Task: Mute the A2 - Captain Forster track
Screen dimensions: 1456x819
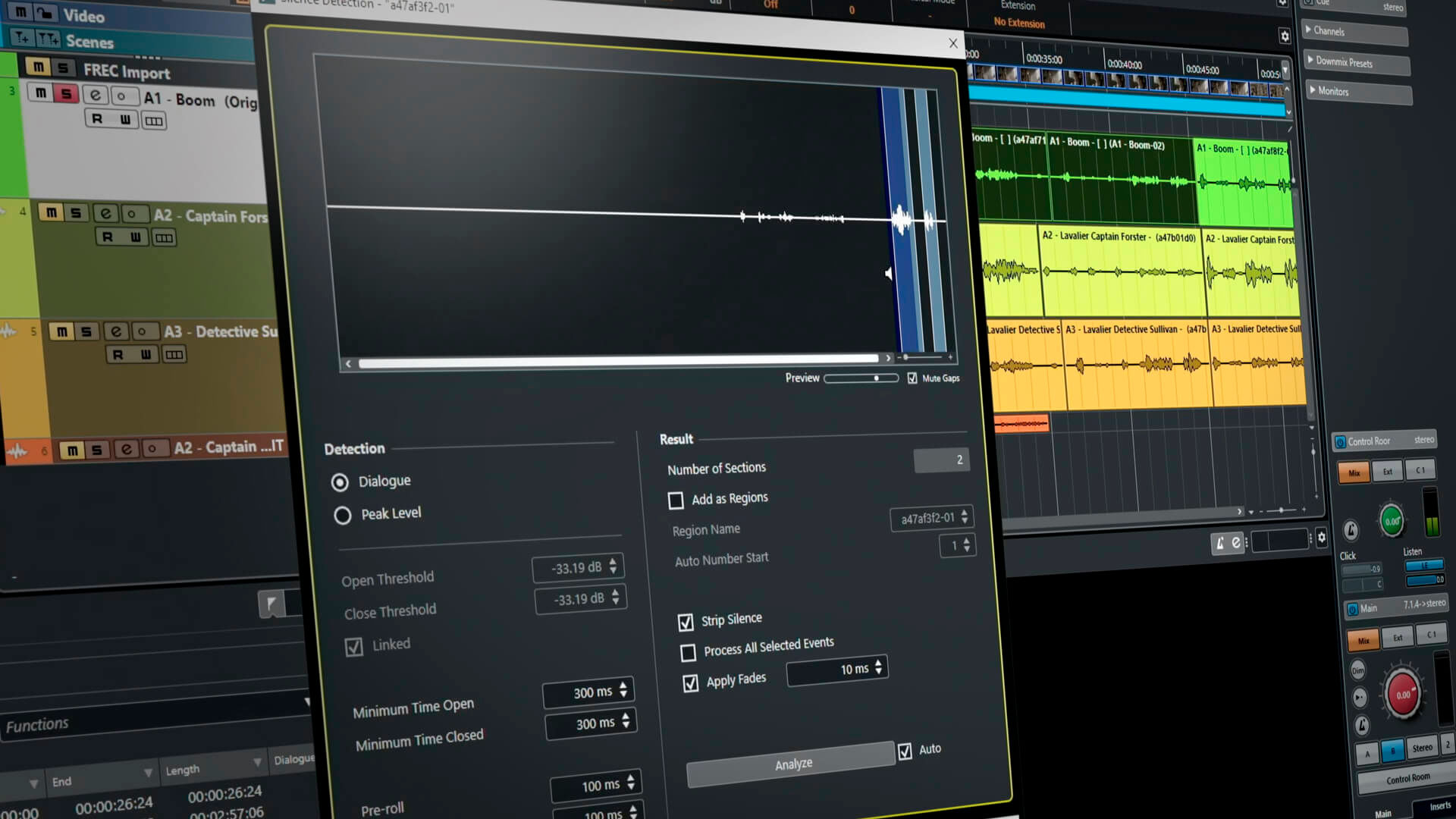Action: 51,213
